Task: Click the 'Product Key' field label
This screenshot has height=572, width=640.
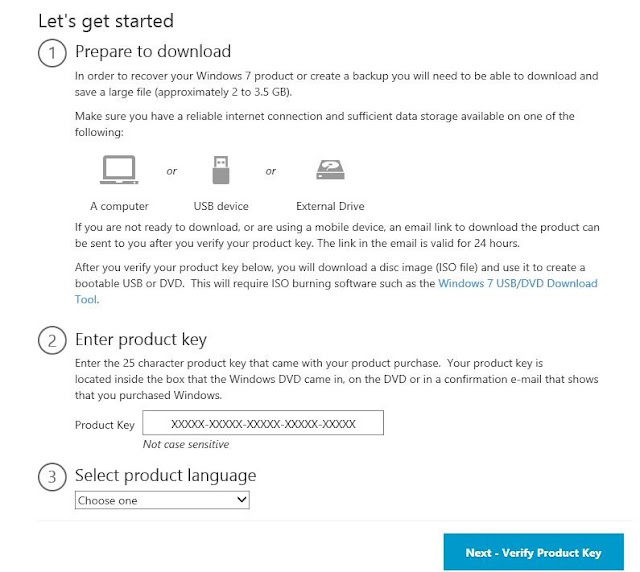Action: pos(104,425)
